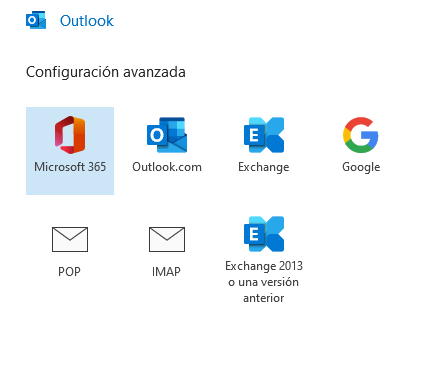Click the Google text label
The image size is (430, 383).
click(361, 167)
